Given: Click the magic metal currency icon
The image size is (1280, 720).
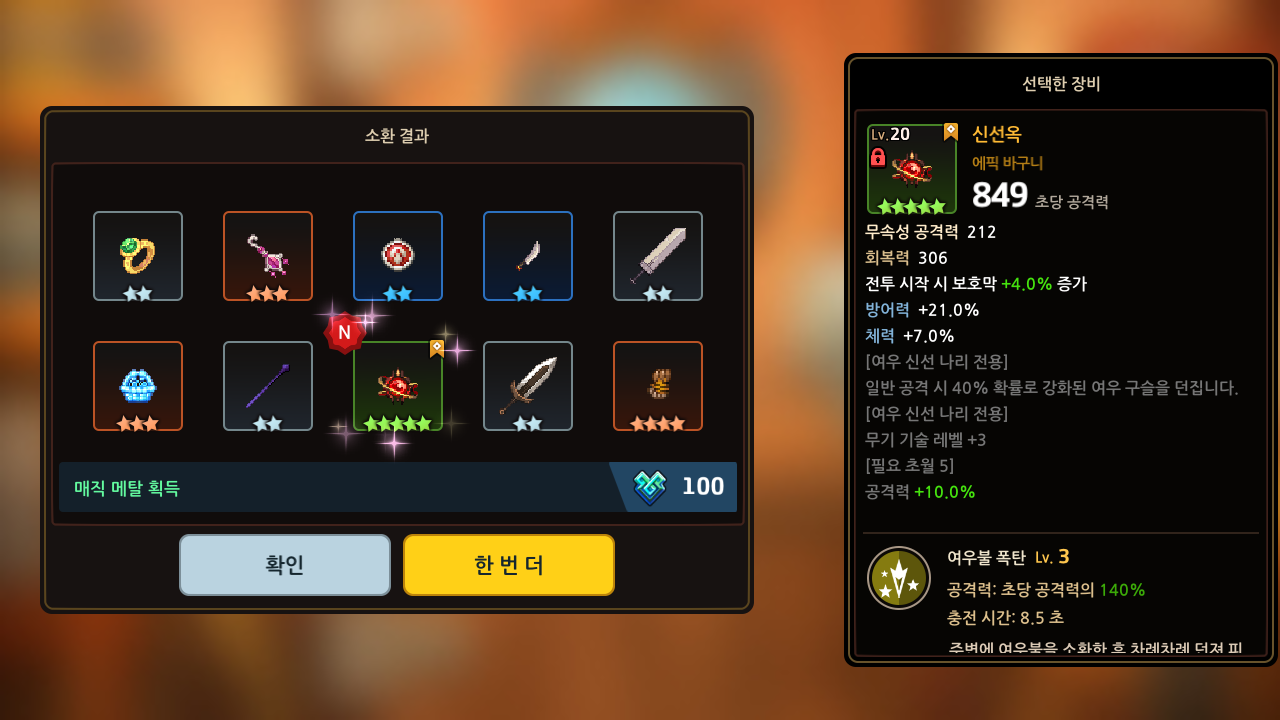Looking at the screenshot, I should point(650,487).
